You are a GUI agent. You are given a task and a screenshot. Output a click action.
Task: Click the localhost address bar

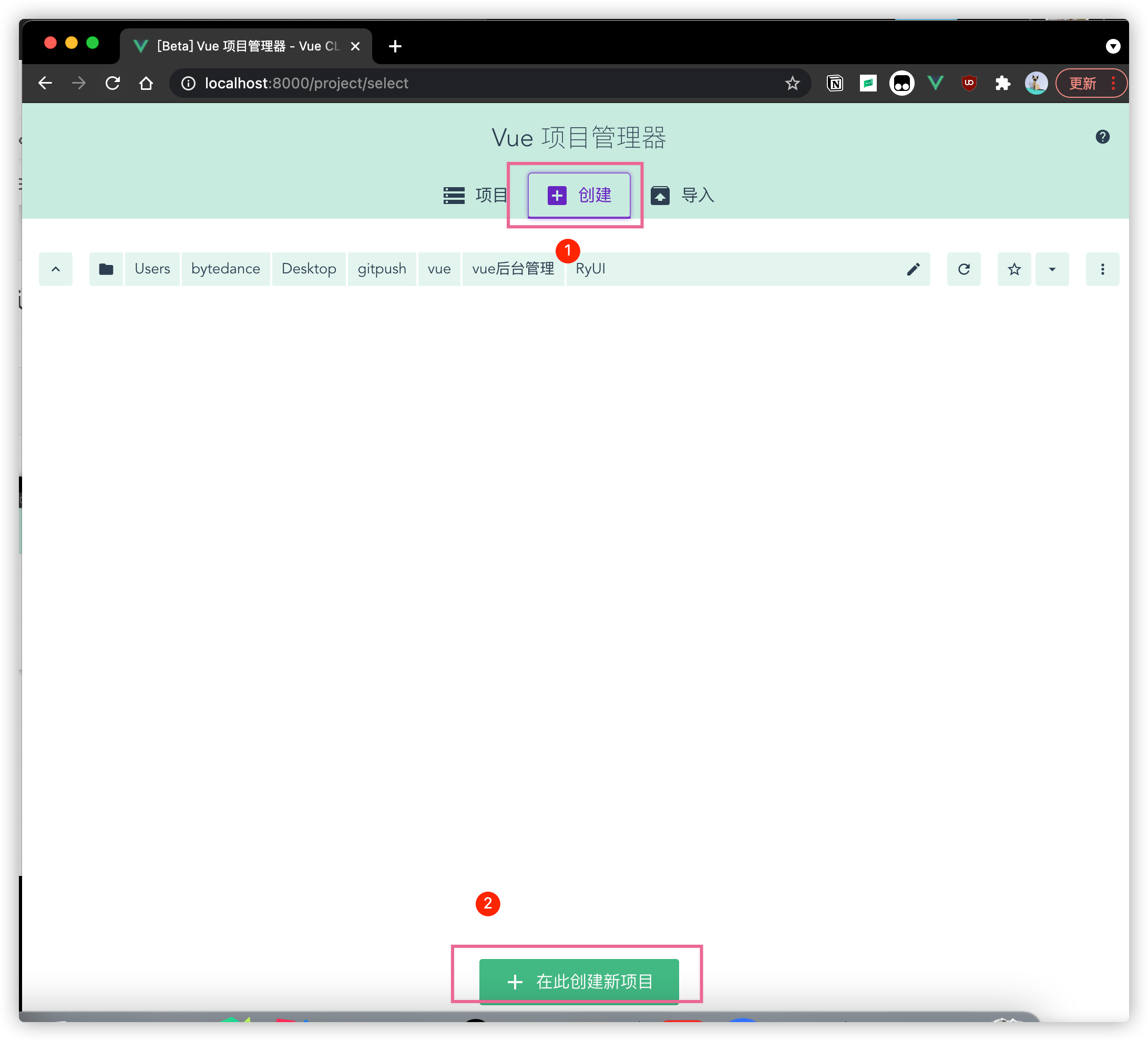490,83
